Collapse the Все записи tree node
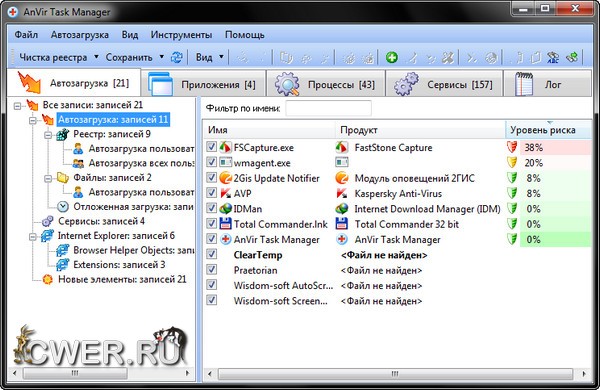This screenshot has height=390, width=600. point(18,105)
